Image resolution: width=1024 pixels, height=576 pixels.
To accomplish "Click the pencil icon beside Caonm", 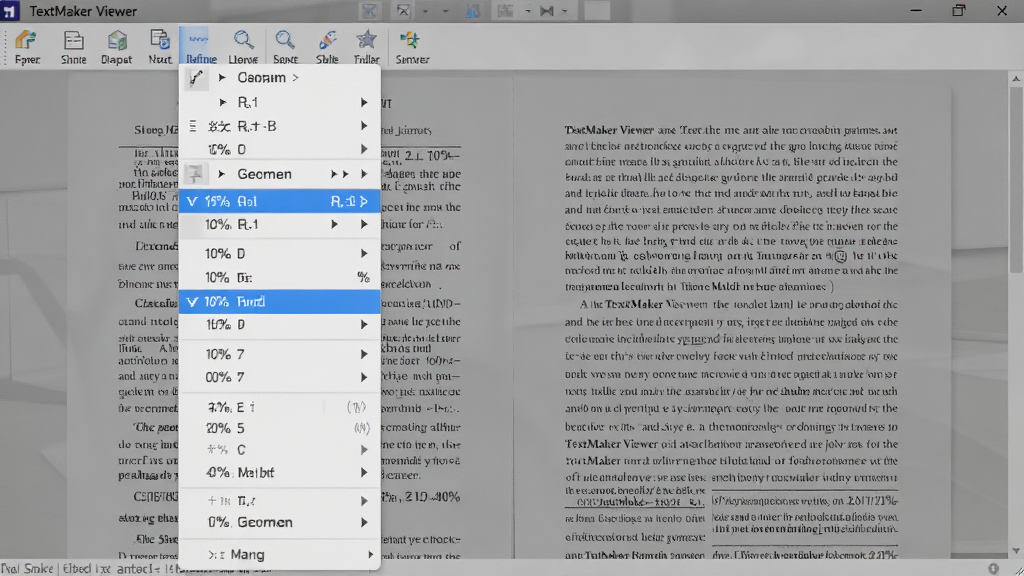I will pos(196,78).
